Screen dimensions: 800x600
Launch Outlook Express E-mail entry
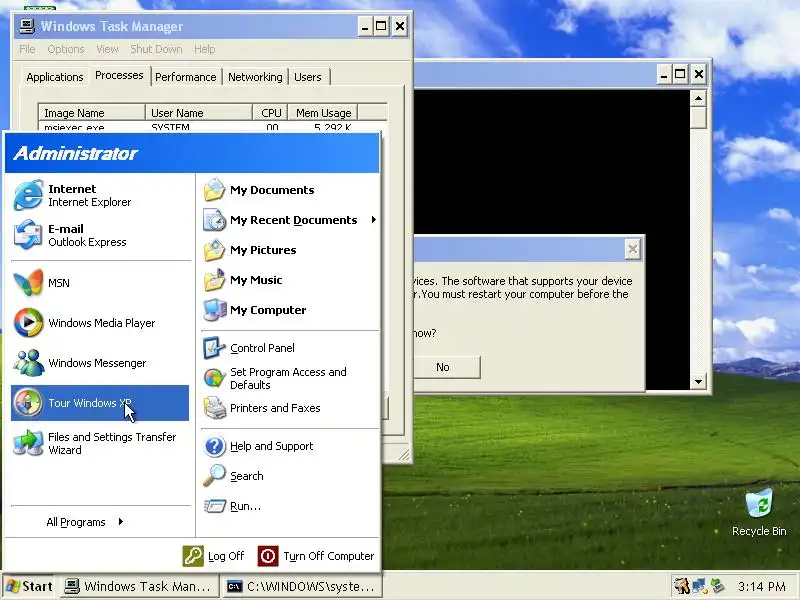(x=100, y=235)
